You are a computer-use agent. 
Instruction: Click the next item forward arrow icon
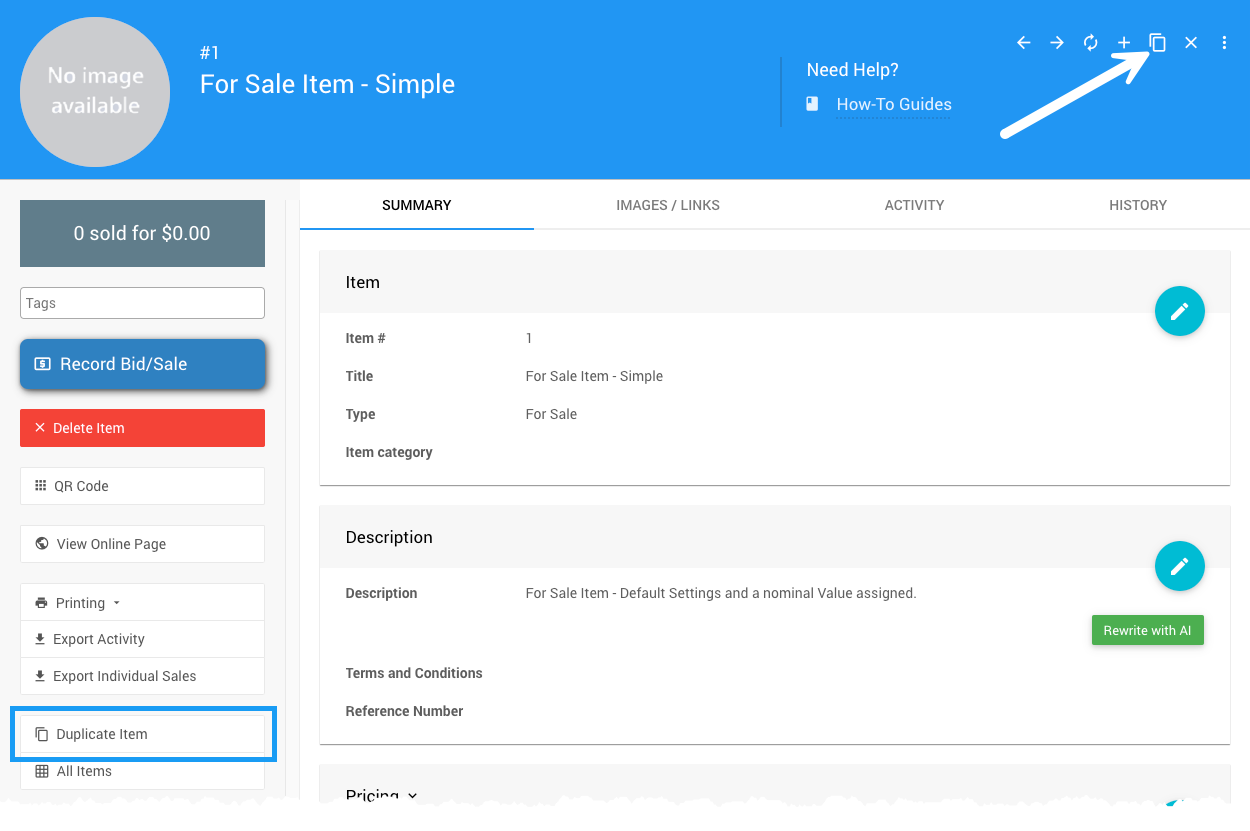pyautogui.click(x=1057, y=43)
